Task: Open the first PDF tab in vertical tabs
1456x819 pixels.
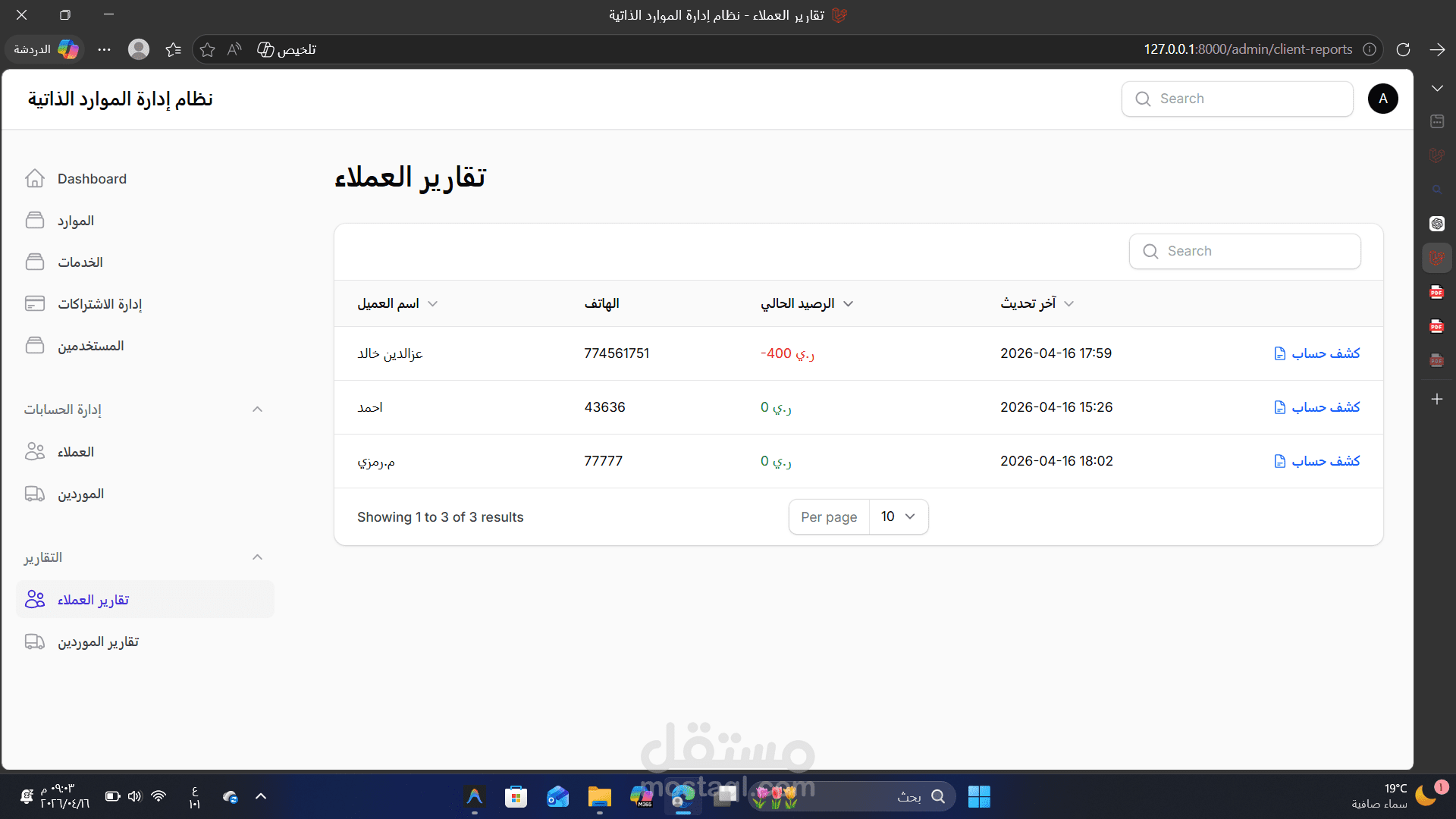Action: pyautogui.click(x=1437, y=292)
